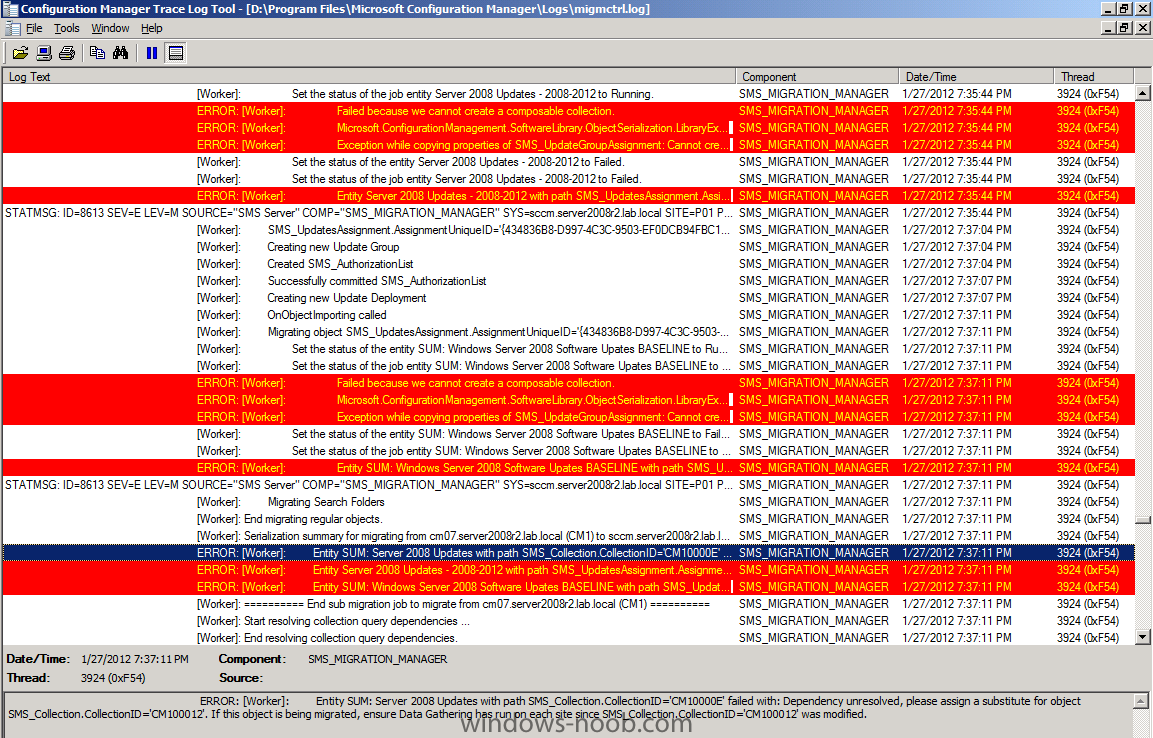Open the Tools menu

[67, 29]
